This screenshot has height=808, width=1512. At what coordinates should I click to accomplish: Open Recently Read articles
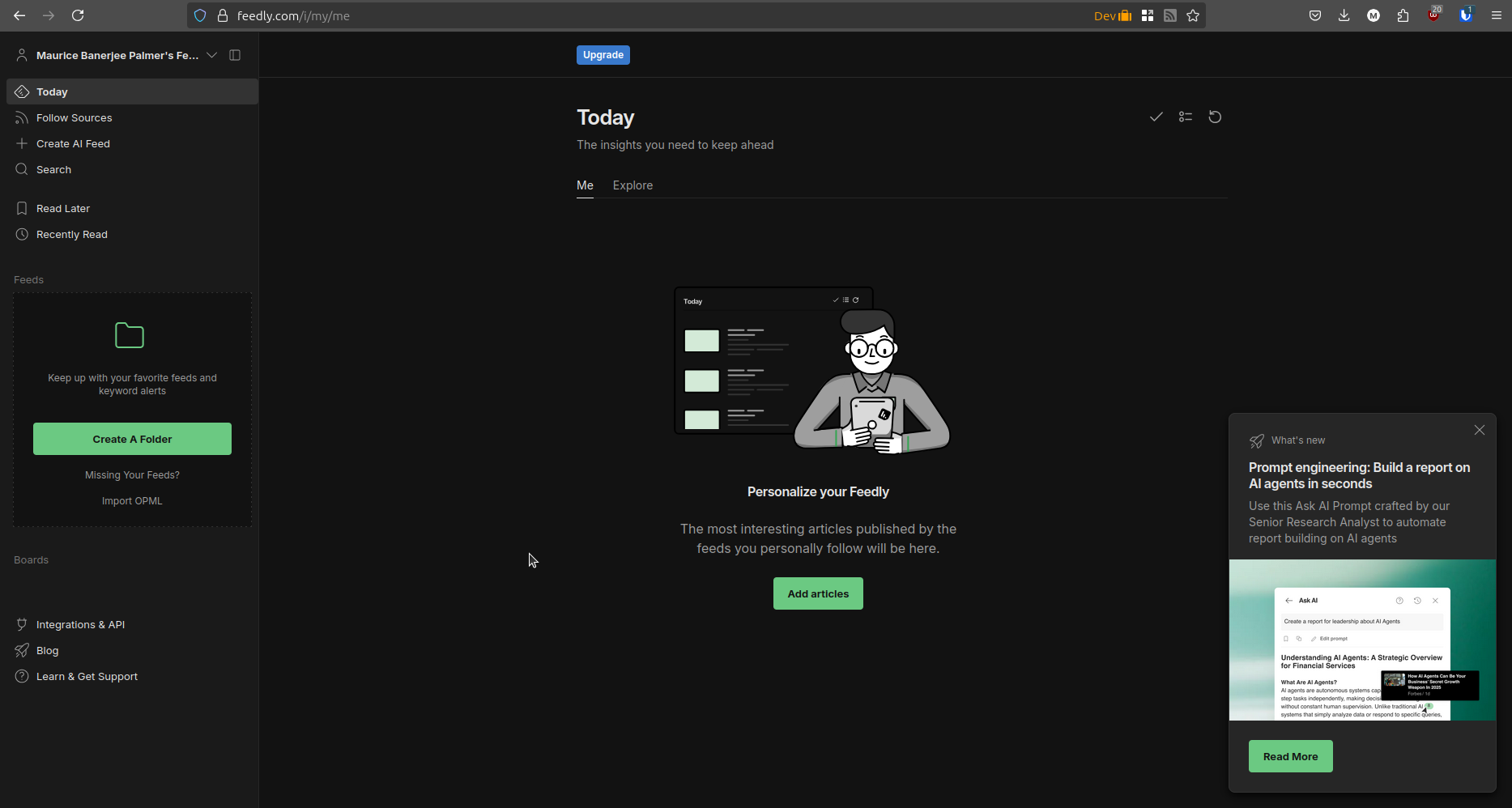tap(72, 234)
